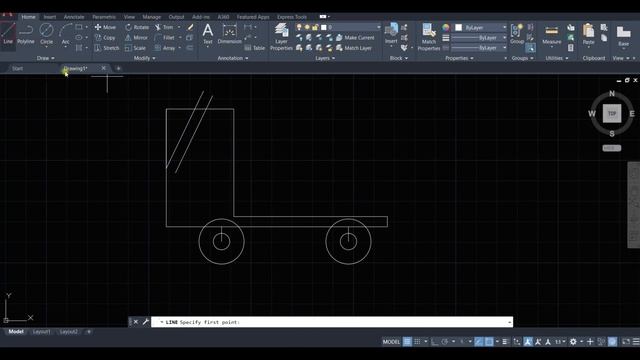The width and height of the screenshot is (640, 360).
Task: Click the Insert block icon
Action: pos(391,33)
